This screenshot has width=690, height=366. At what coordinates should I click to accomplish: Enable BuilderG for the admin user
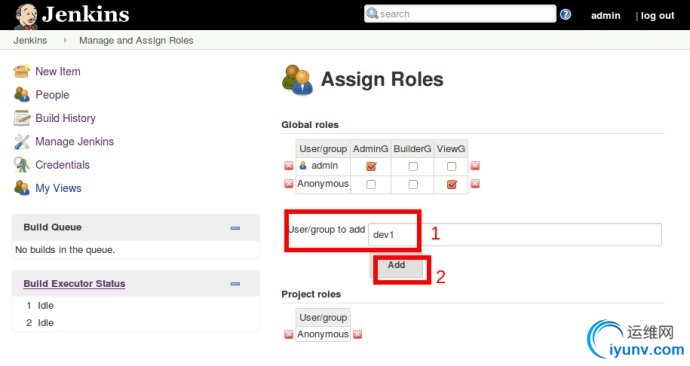[413, 166]
